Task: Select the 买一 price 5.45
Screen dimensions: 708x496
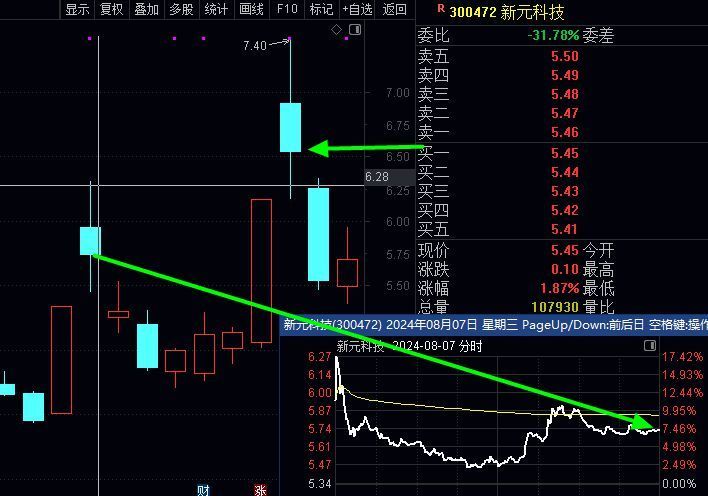Action: (x=564, y=153)
